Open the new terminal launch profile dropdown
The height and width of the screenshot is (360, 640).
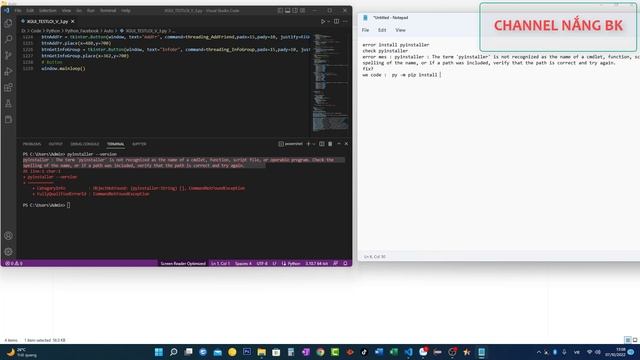pos(313,144)
